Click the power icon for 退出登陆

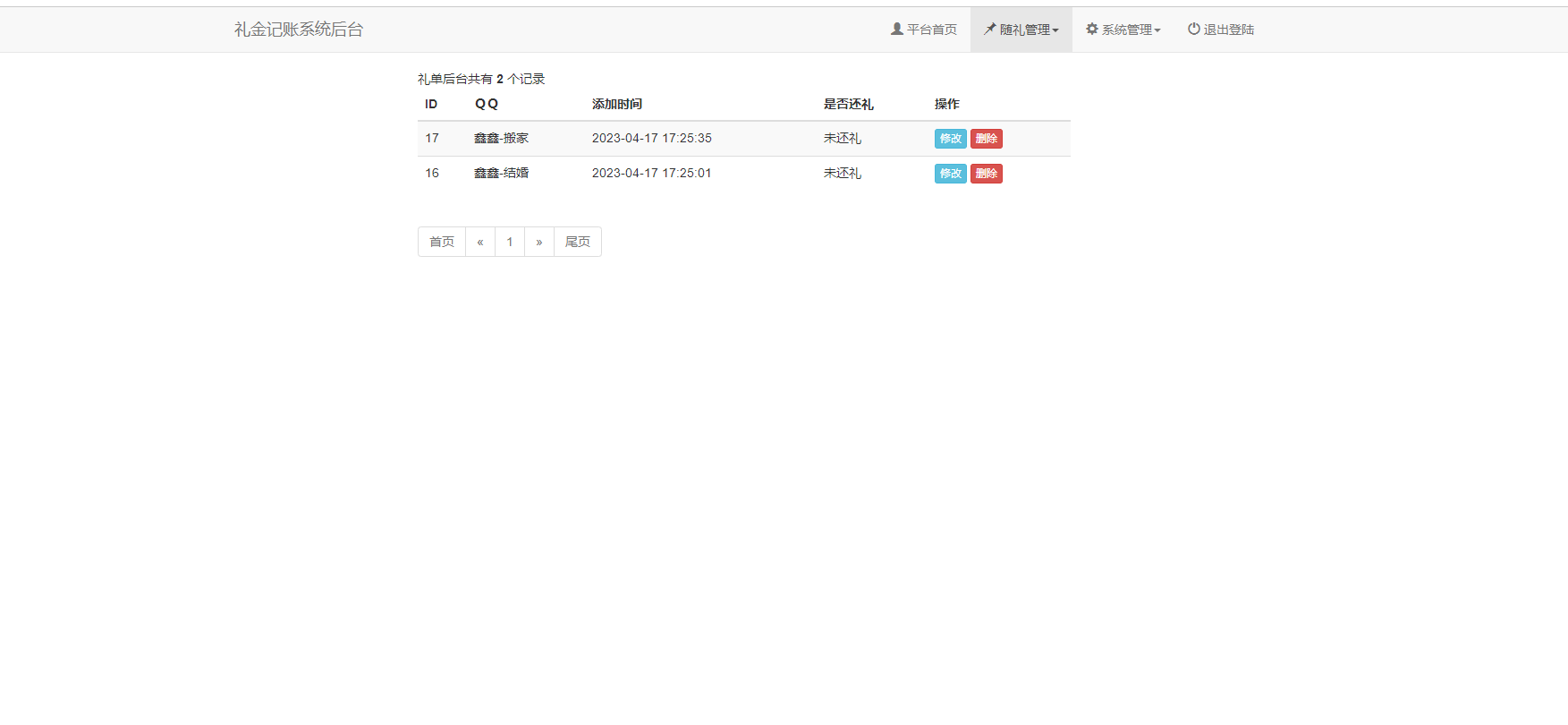[x=1193, y=29]
